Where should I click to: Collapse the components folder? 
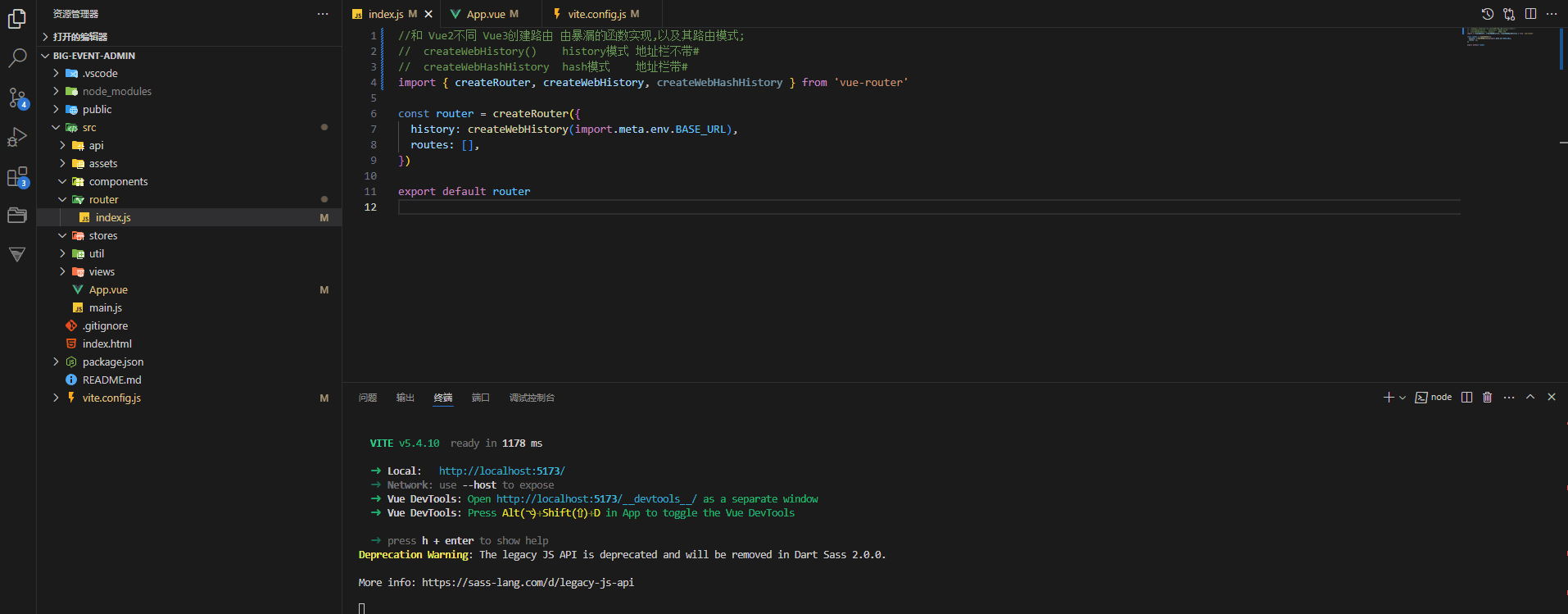click(x=189, y=182)
